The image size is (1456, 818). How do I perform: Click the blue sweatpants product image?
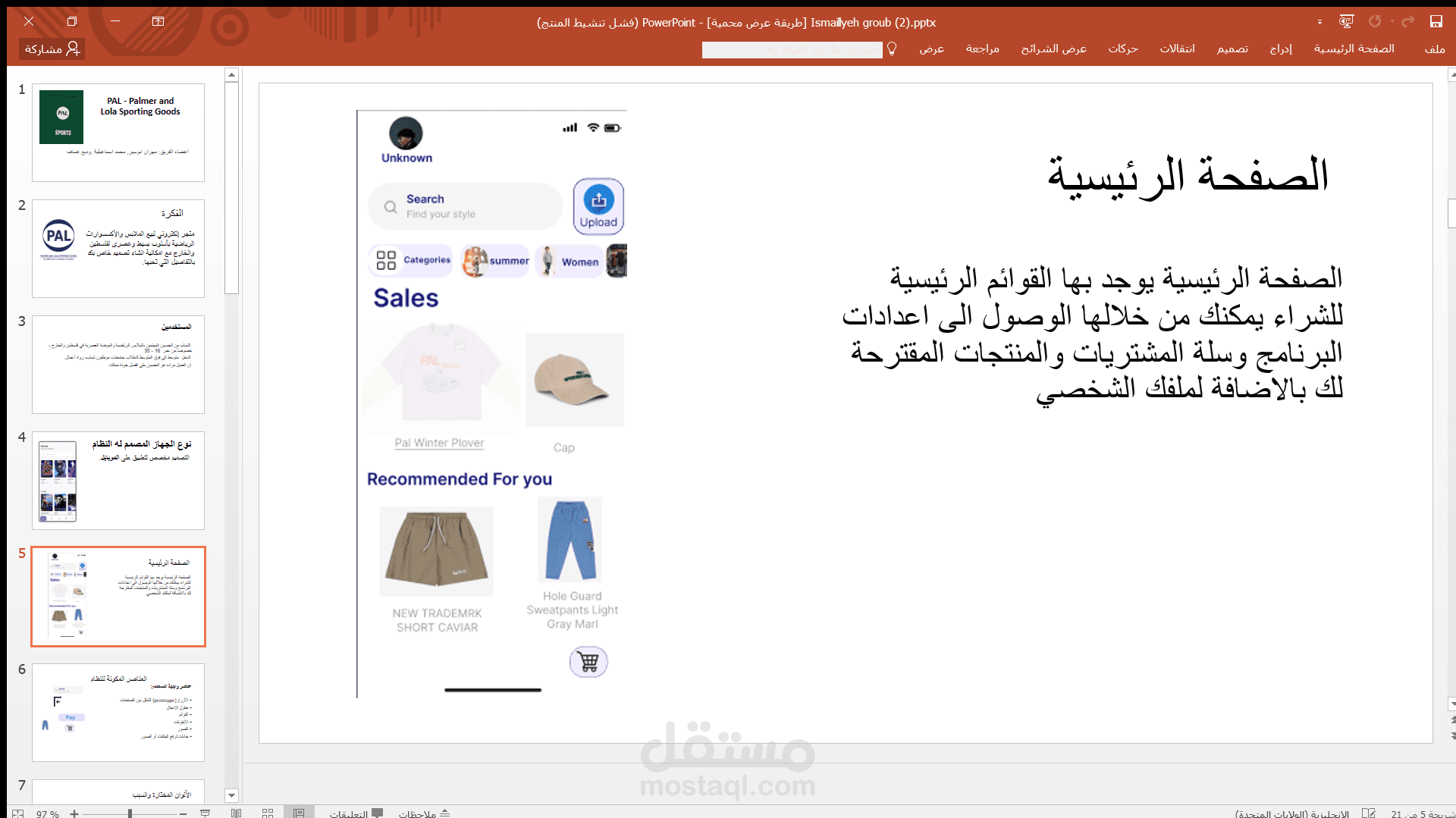570,540
